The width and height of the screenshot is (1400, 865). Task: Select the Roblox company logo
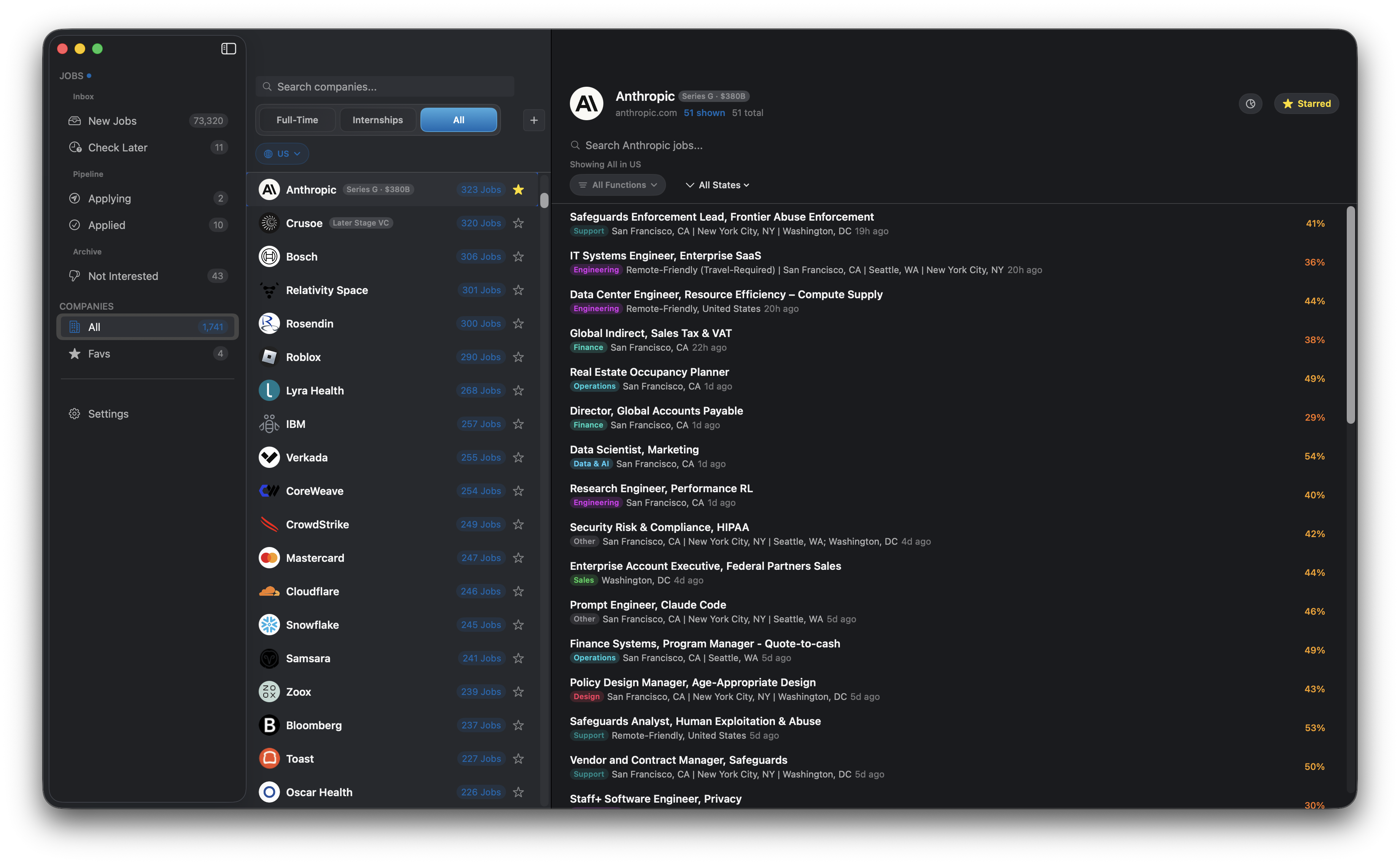click(x=269, y=357)
